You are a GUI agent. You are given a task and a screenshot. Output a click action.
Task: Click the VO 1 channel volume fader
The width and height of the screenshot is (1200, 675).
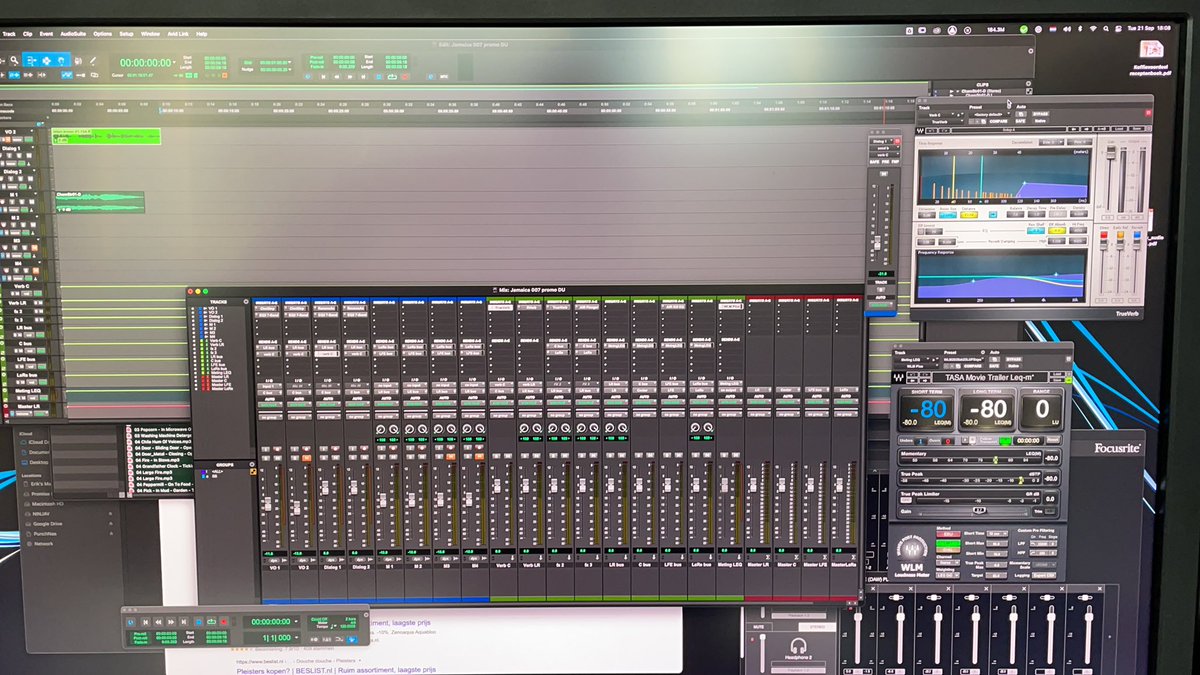(268, 503)
